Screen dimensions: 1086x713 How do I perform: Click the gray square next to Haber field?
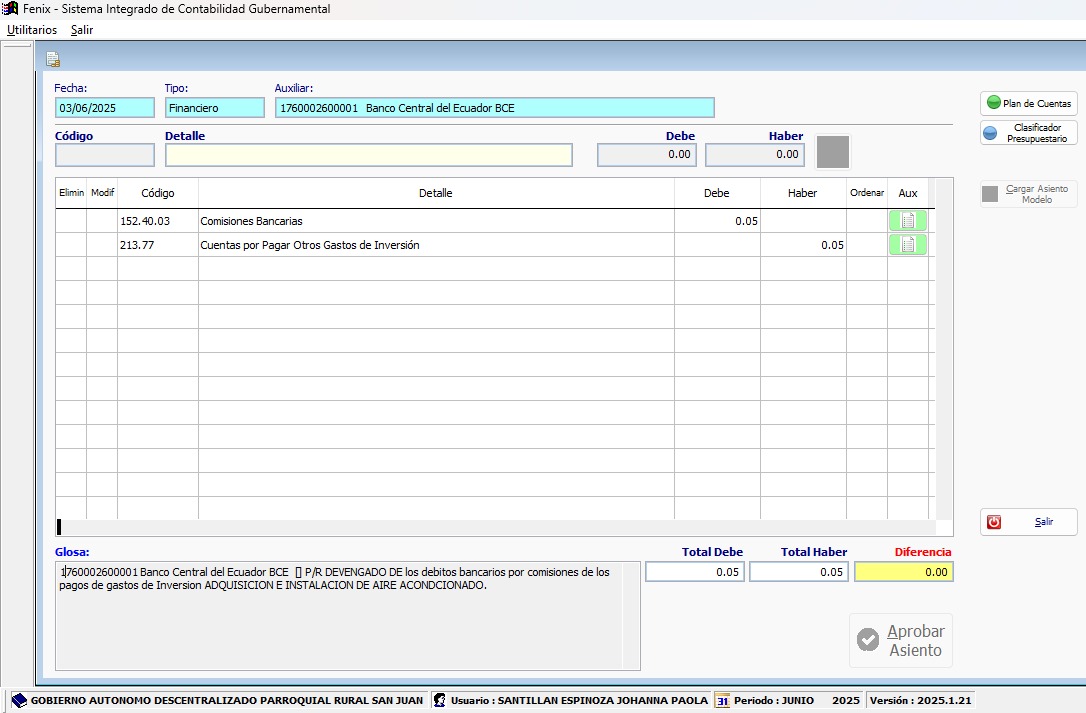[x=833, y=152]
